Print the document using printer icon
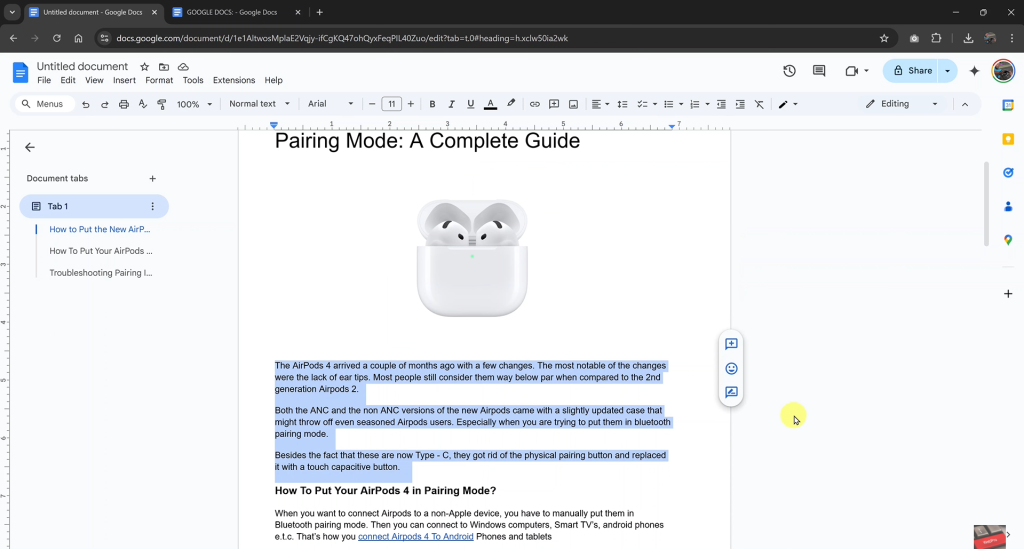The width and height of the screenshot is (1024, 549). click(x=123, y=104)
